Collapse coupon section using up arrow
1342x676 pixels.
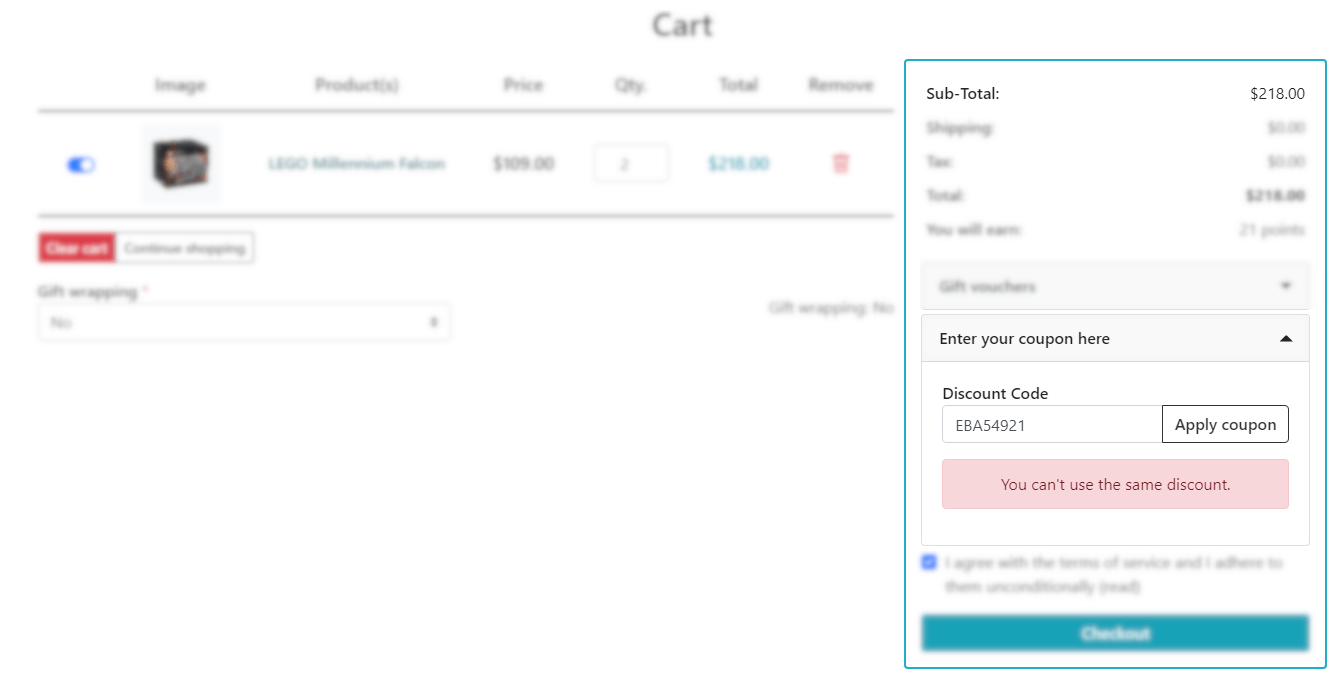point(1286,339)
